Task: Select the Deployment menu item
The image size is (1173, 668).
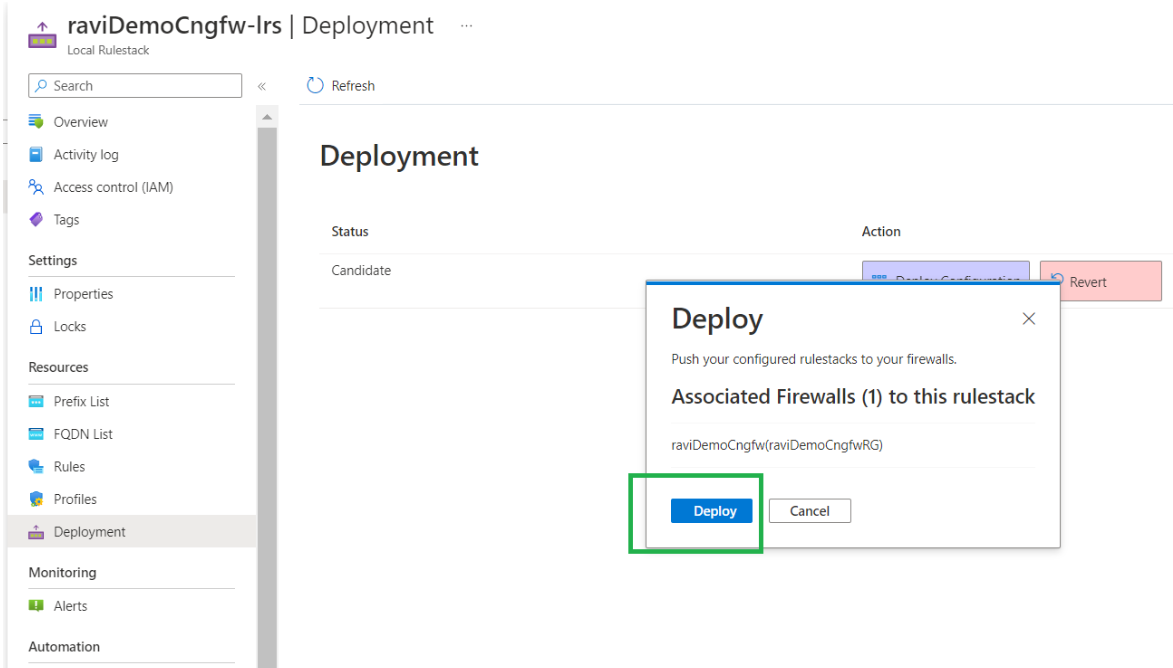Action: click(89, 532)
